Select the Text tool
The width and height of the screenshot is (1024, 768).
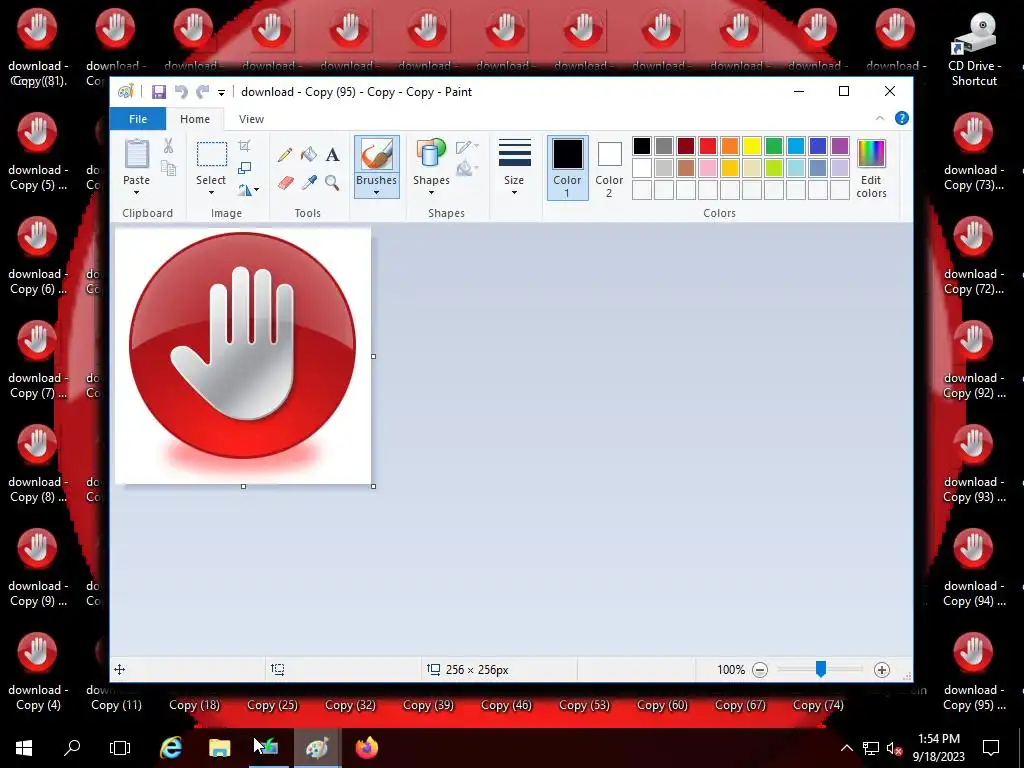tap(332, 155)
